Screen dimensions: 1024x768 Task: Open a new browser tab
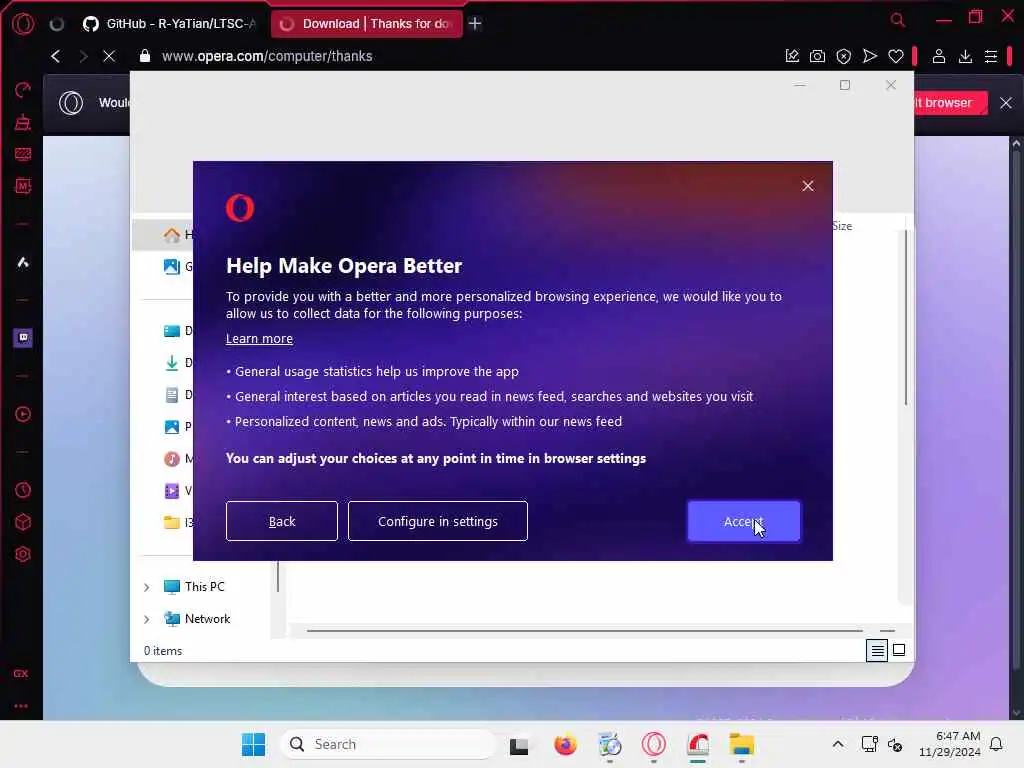[x=475, y=24]
